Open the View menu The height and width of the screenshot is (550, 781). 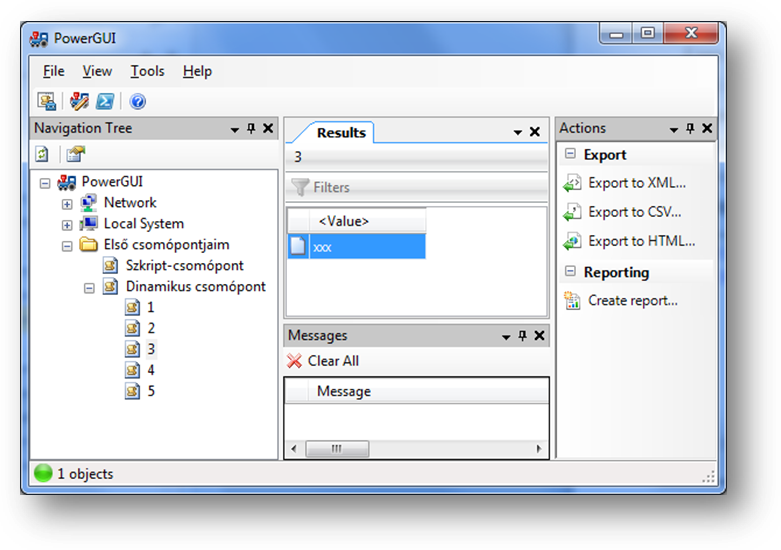pyautogui.click(x=97, y=71)
